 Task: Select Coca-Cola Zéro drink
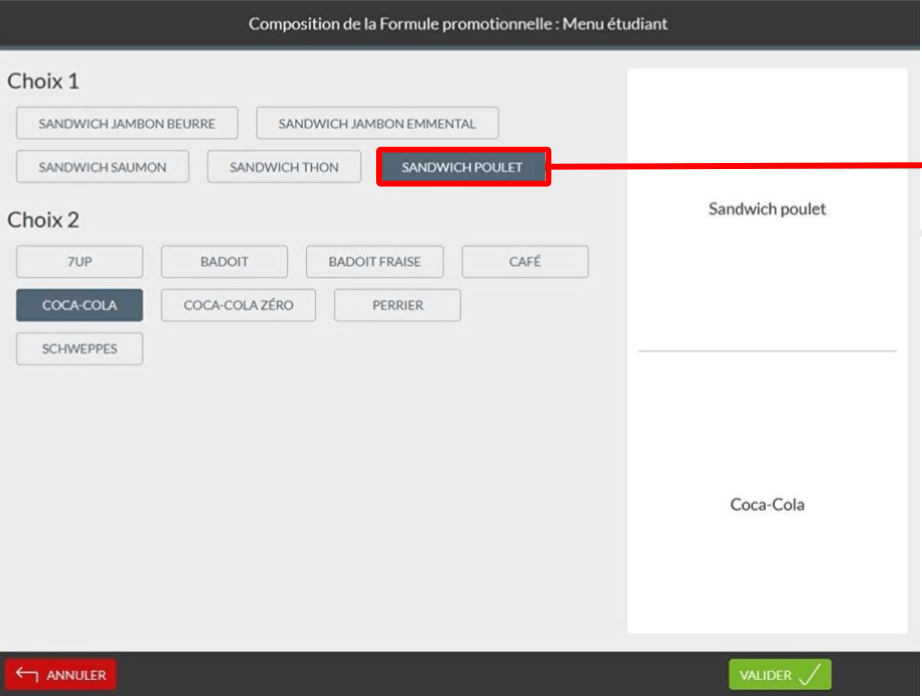(x=238, y=305)
